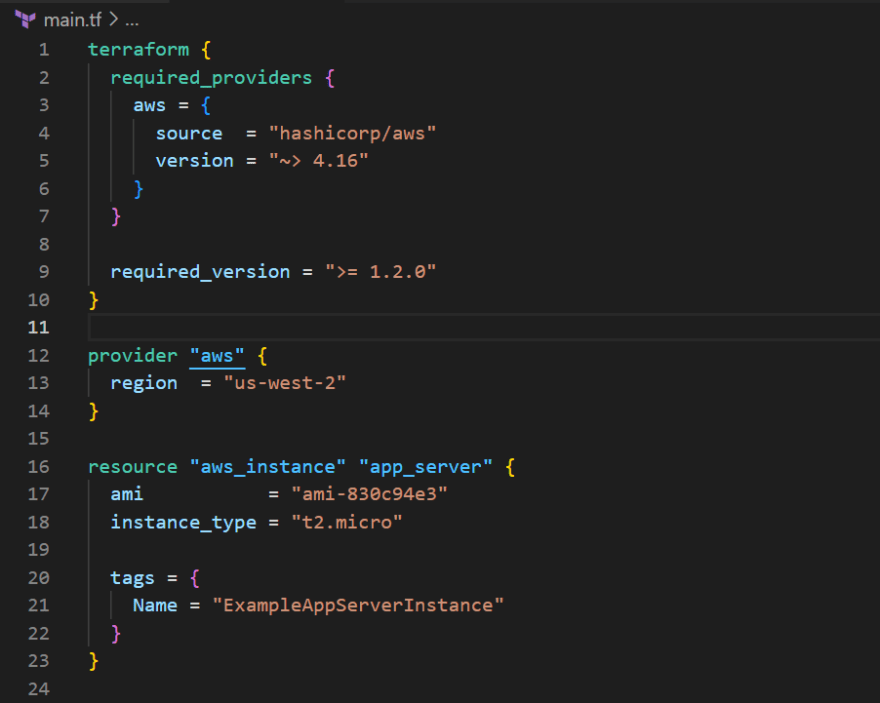Click the breadcrumb chevron after main.tf
This screenshot has width=880, height=703.
(x=114, y=20)
